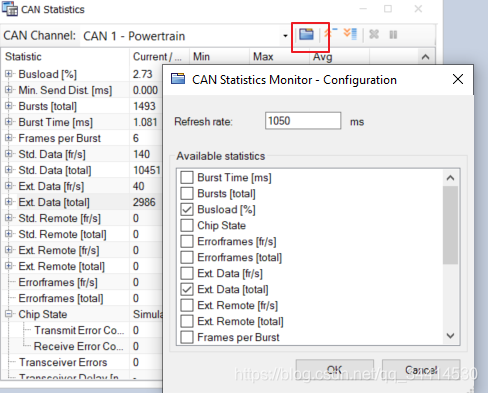Enable the Bursts [total] checkbox
488x393 pixels.
tap(187, 193)
